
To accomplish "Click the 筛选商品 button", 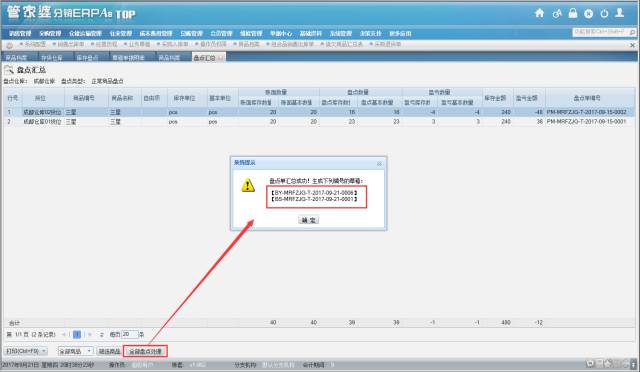I will tap(109, 351).
